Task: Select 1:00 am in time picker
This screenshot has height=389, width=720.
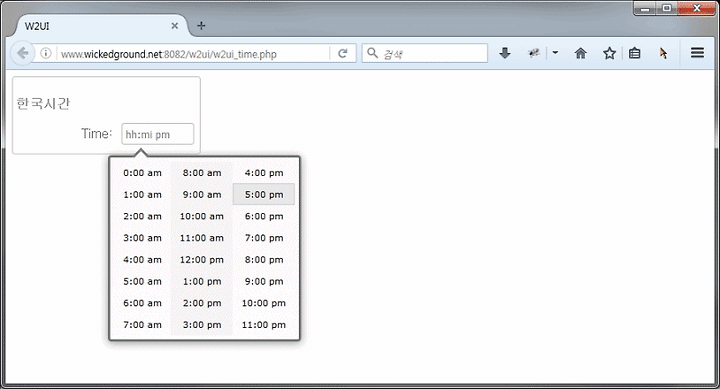Action: pyautogui.click(x=142, y=194)
